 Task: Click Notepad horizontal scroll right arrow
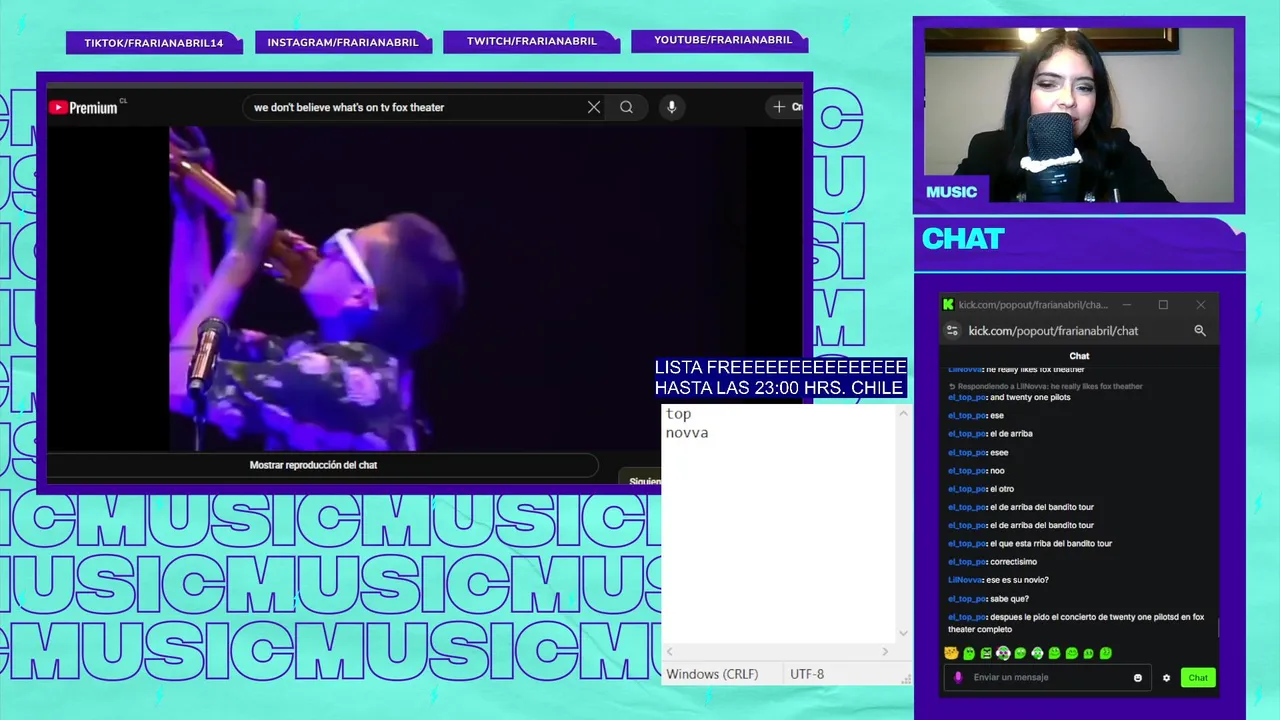[x=885, y=652]
